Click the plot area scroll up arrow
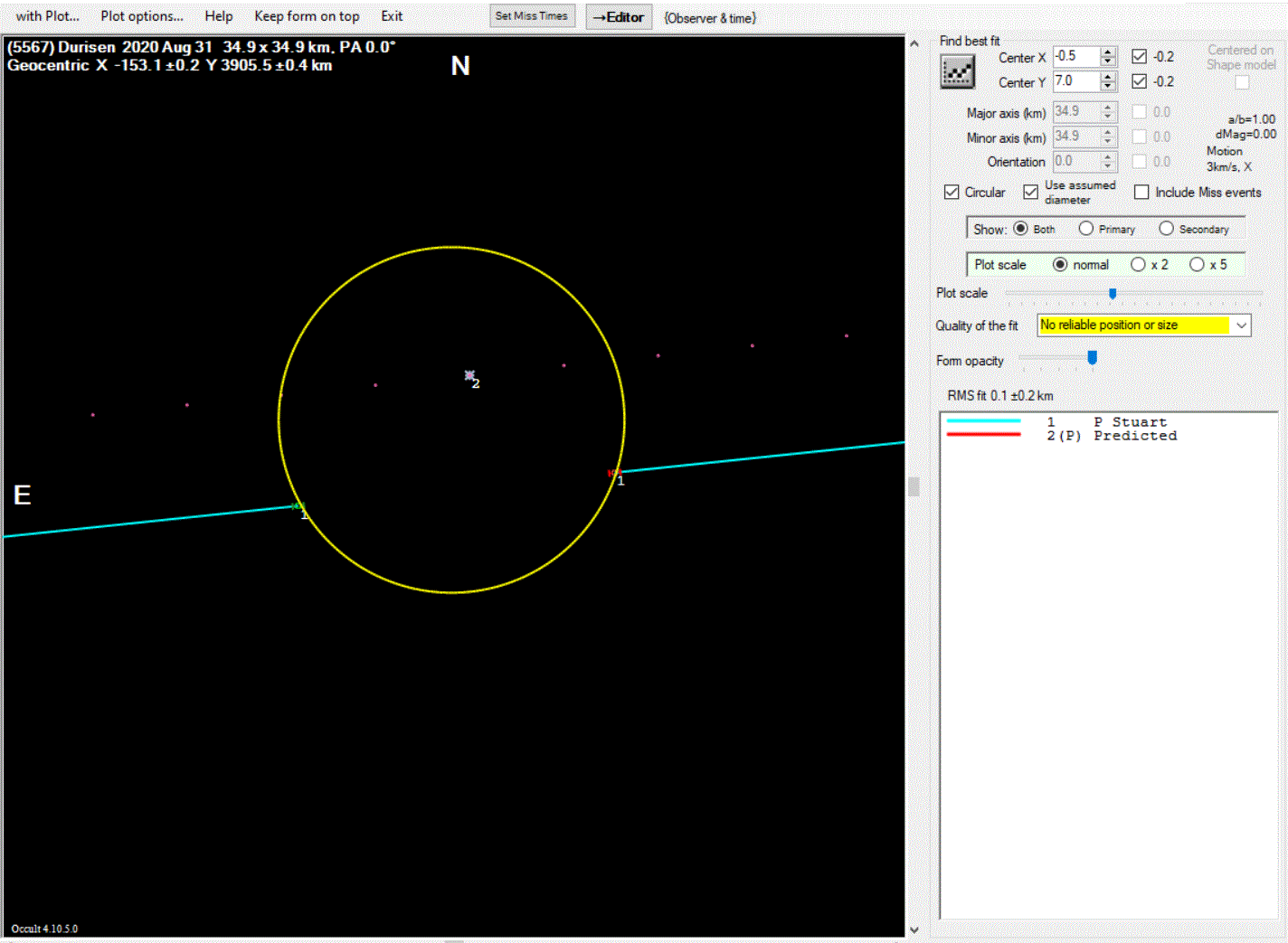The image size is (1288, 943). pyautogui.click(x=914, y=43)
